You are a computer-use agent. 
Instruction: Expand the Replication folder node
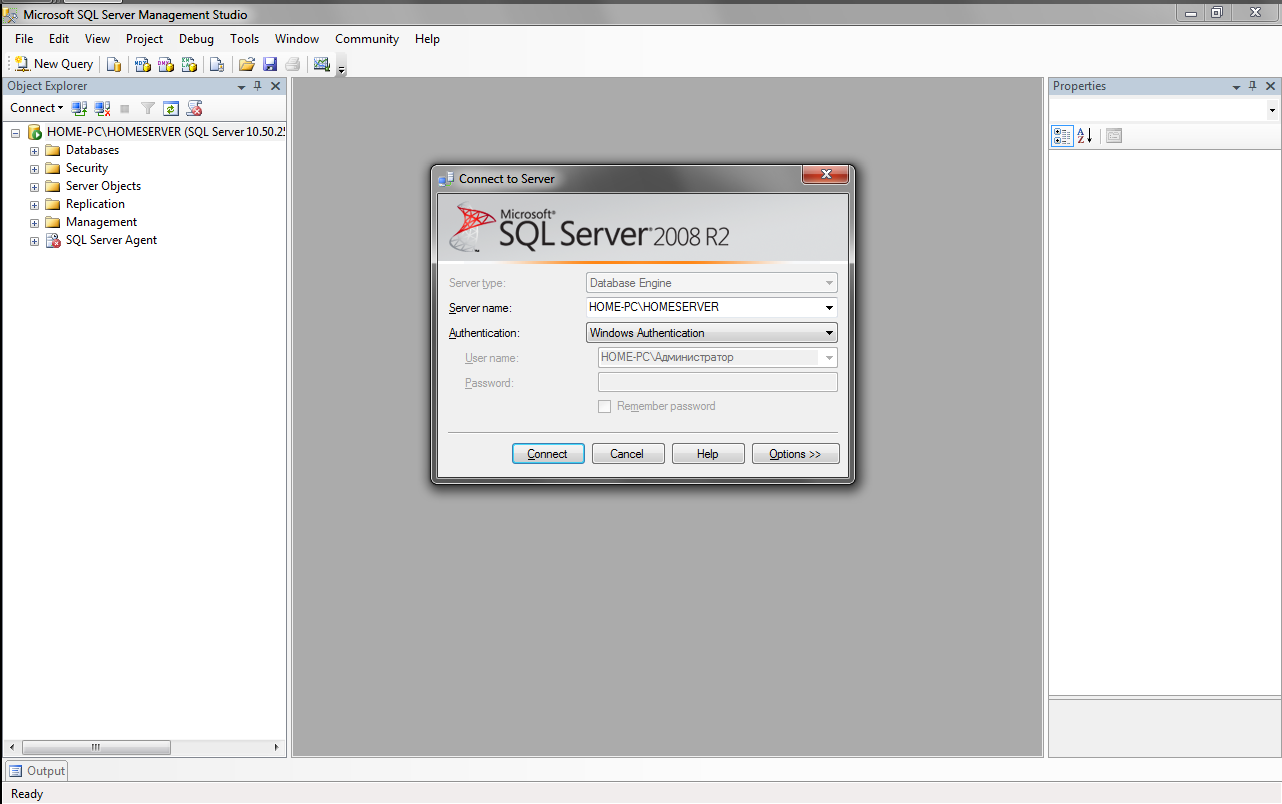(x=34, y=205)
